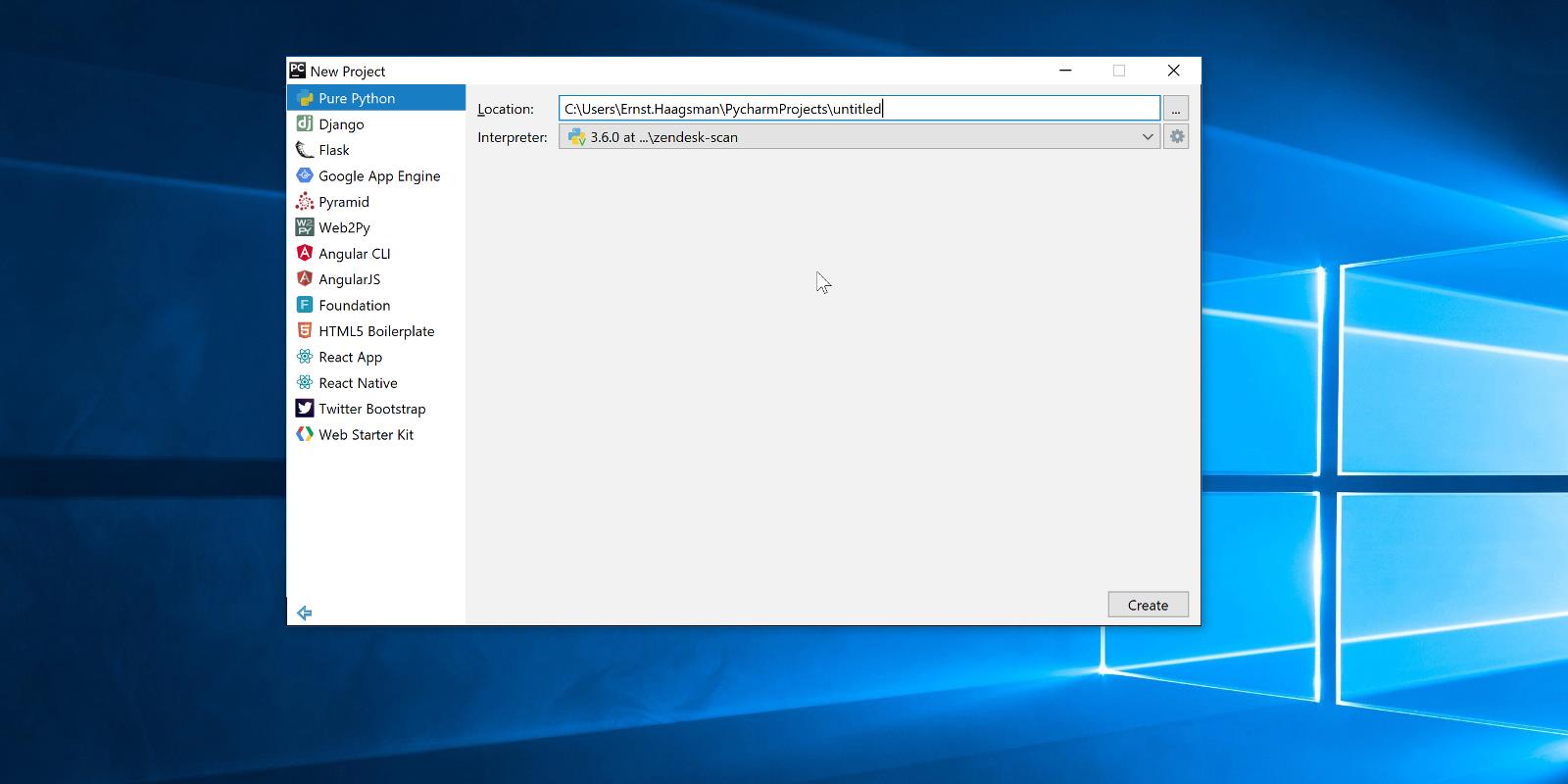Click the PyCharm logo in title bar
This screenshot has height=784, width=1568.
click(298, 71)
